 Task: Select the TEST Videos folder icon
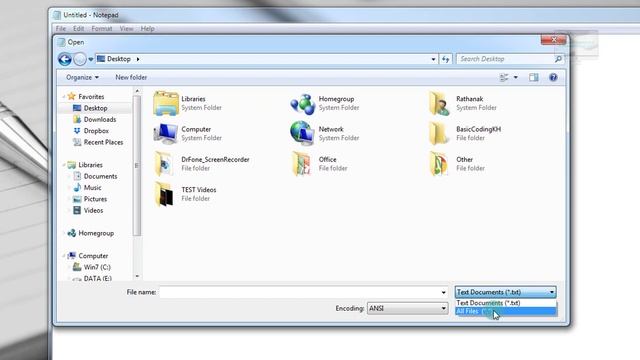[x=164, y=194]
